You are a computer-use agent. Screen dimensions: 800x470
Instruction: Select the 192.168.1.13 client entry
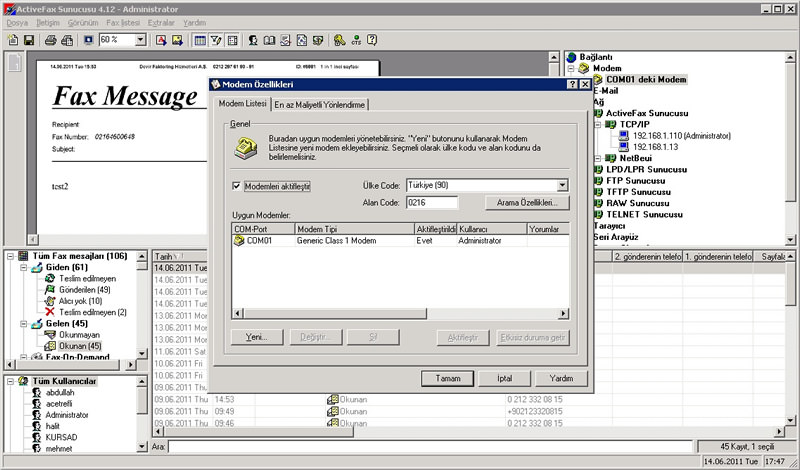click(x=655, y=147)
